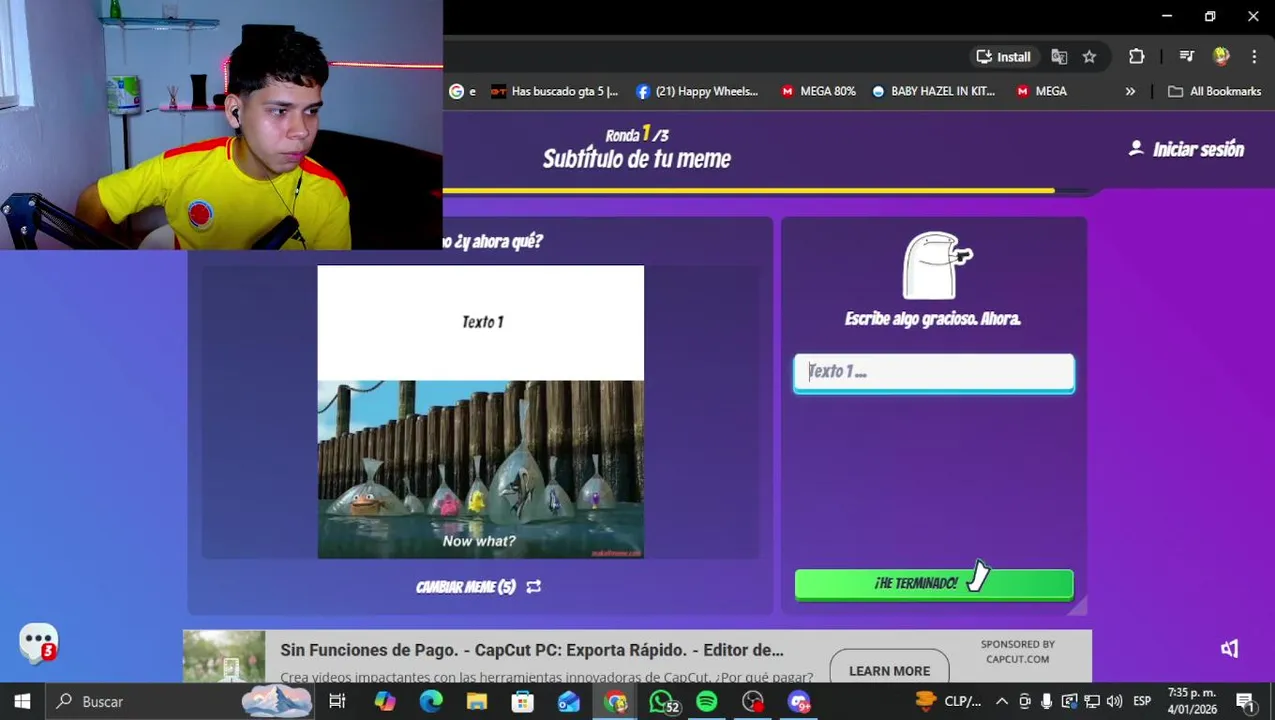Open WhatsApp with the 52 badge on the taskbar

(663, 702)
